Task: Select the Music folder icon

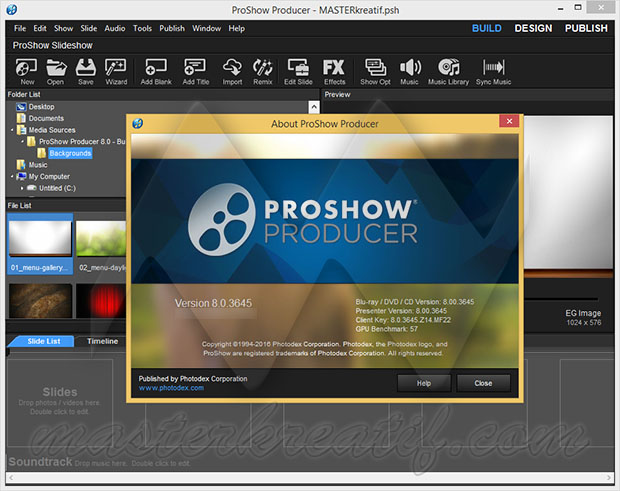Action: pyautogui.click(x=21, y=164)
